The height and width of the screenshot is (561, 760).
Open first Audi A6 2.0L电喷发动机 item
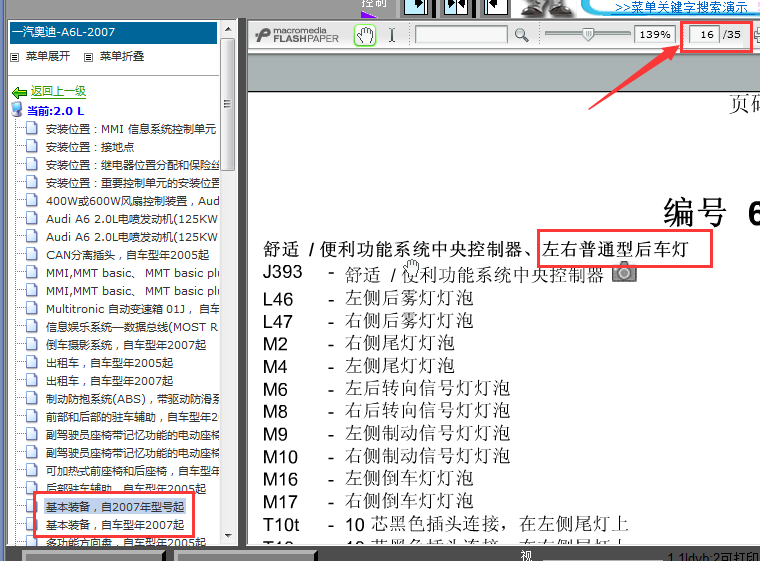(x=132, y=219)
